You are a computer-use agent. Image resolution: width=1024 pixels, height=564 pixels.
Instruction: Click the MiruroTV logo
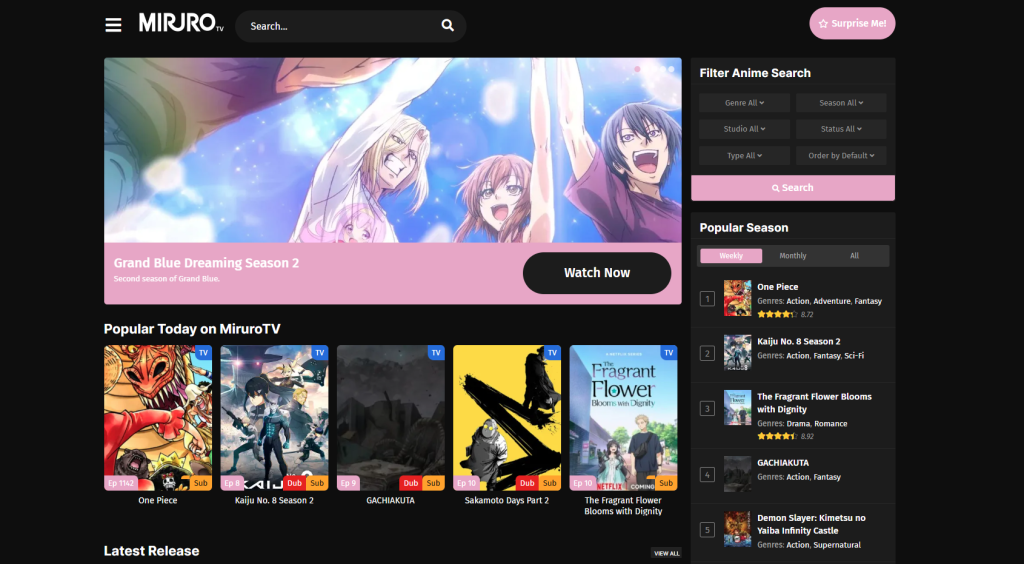click(x=181, y=24)
